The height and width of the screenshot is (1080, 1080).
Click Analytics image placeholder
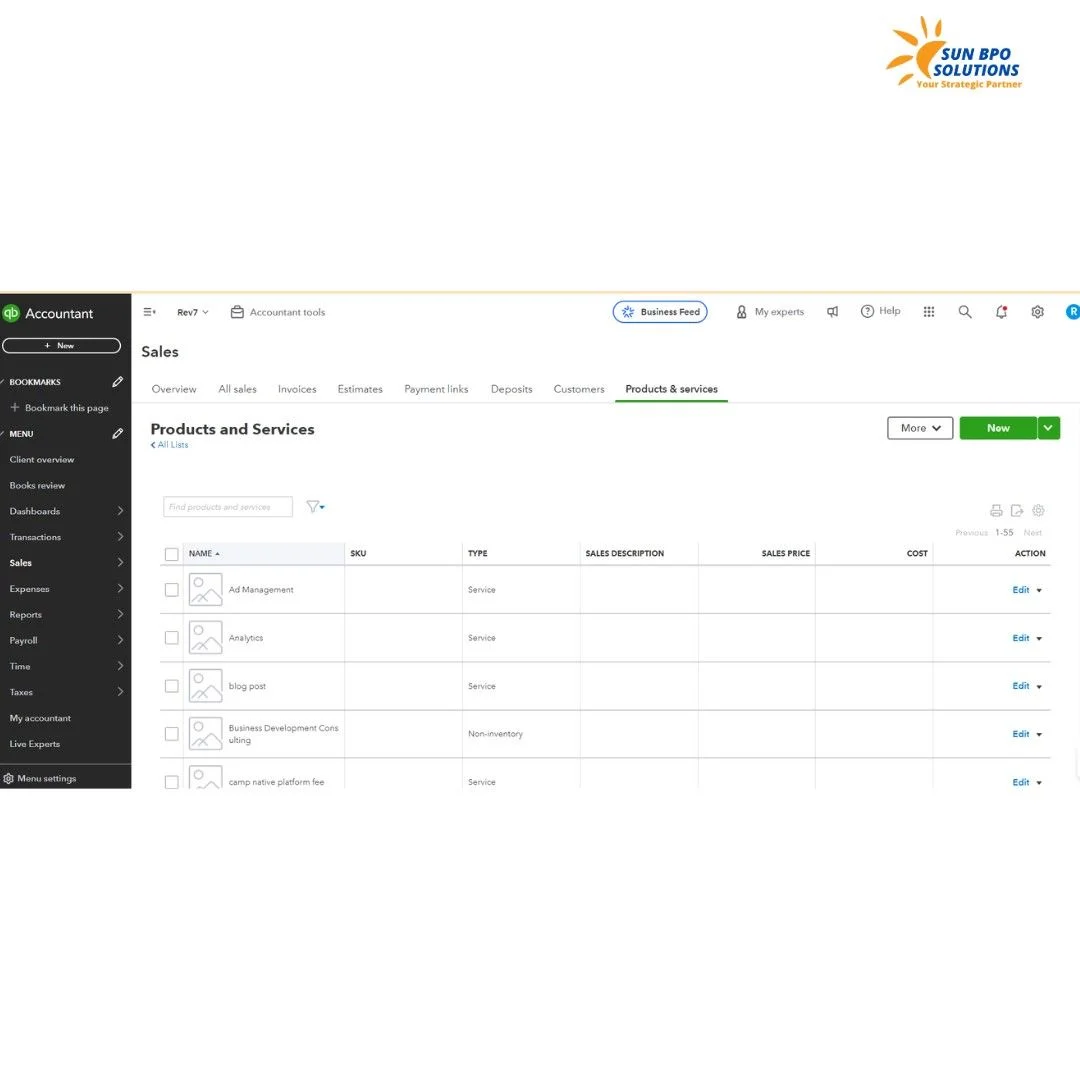205,638
